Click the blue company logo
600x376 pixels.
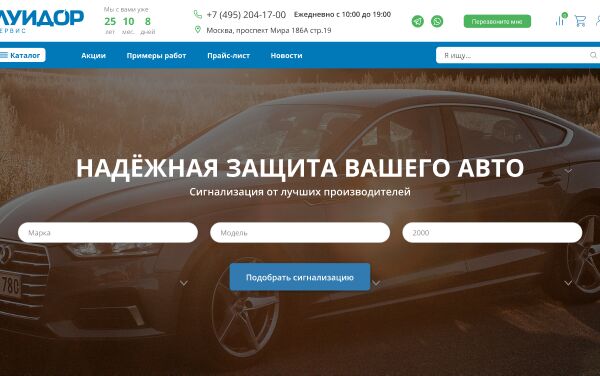click(41, 21)
